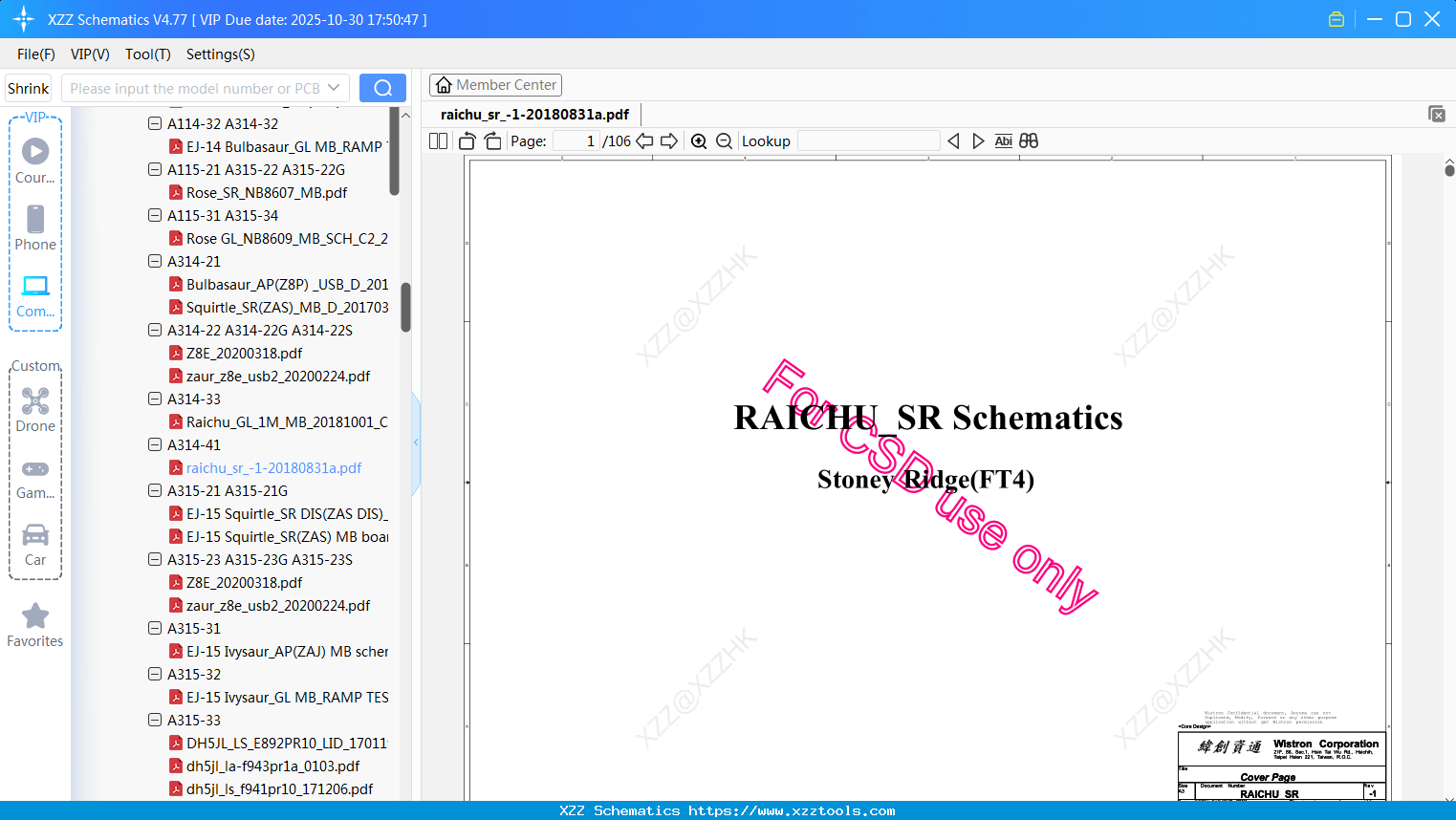Visit the www.xzztools.com link

[x=792, y=810]
